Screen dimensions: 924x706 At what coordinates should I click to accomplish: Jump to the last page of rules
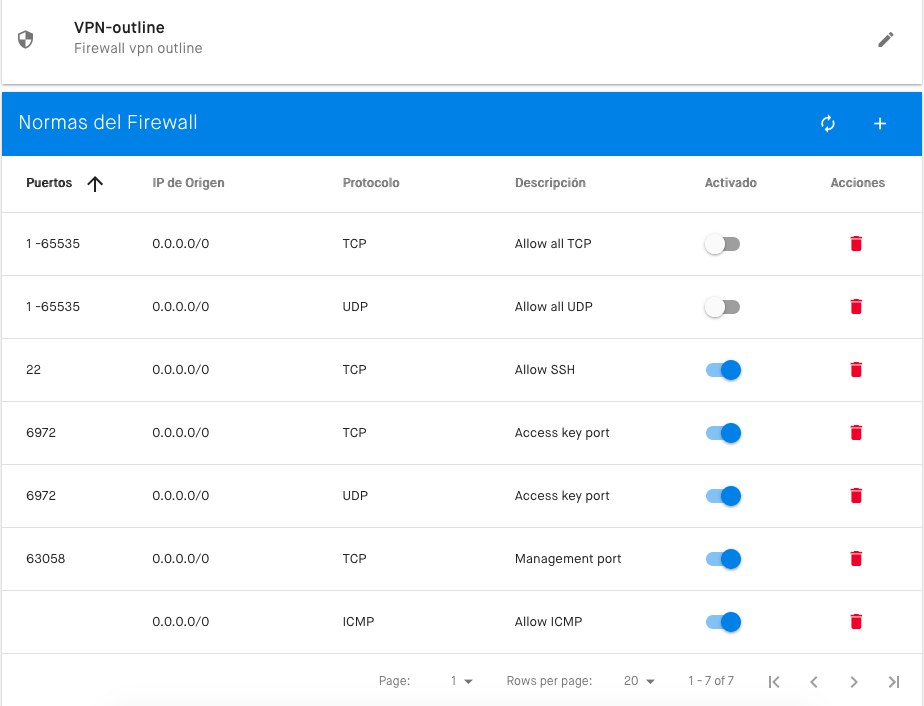(894, 682)
